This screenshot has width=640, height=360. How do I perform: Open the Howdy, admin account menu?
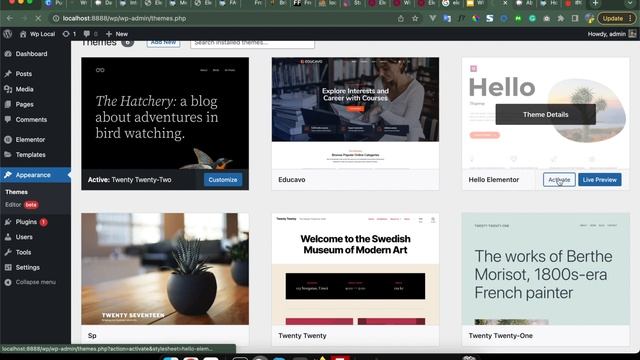point(611,34)
